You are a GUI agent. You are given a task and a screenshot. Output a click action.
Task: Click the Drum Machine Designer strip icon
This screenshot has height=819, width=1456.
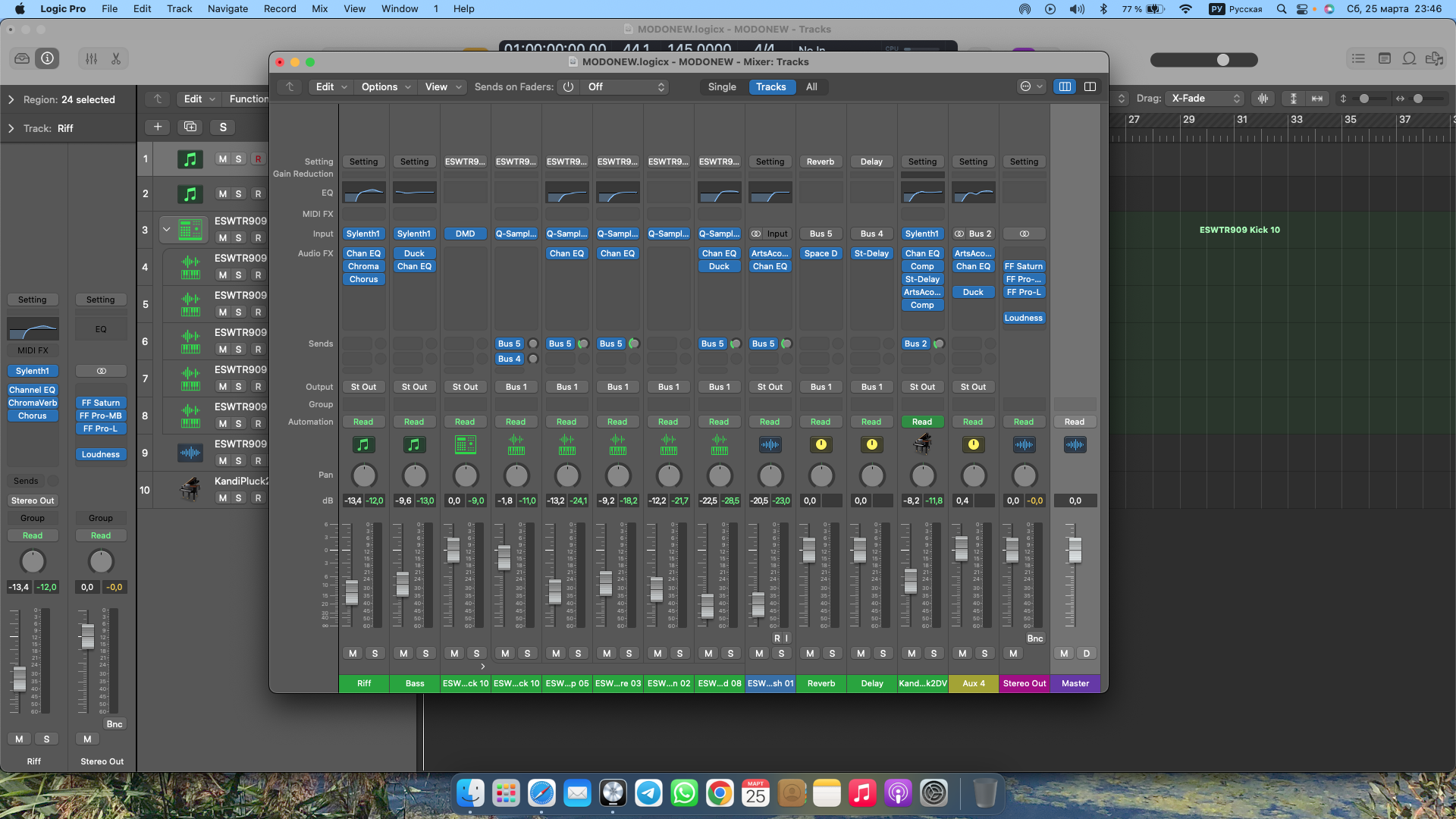click(465, 445)
